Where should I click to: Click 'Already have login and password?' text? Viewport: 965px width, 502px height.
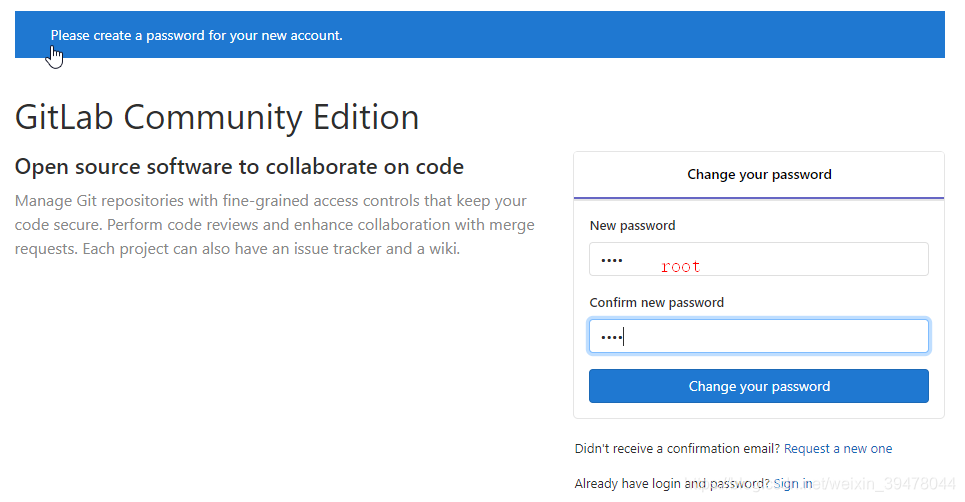(672, 484)
